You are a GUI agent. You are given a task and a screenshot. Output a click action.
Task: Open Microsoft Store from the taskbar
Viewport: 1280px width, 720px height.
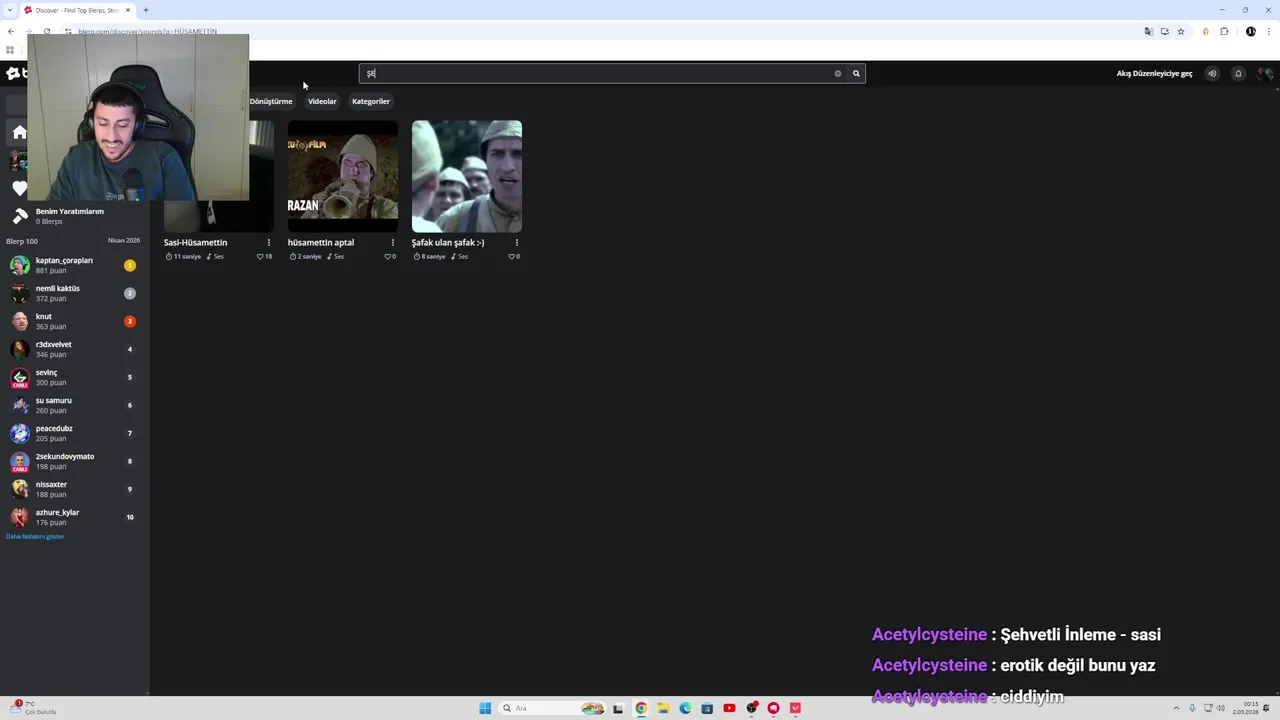point(707,708)
